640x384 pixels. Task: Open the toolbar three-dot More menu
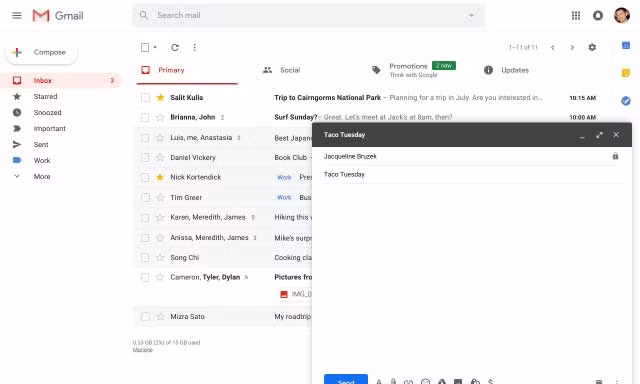pos(195,47)
